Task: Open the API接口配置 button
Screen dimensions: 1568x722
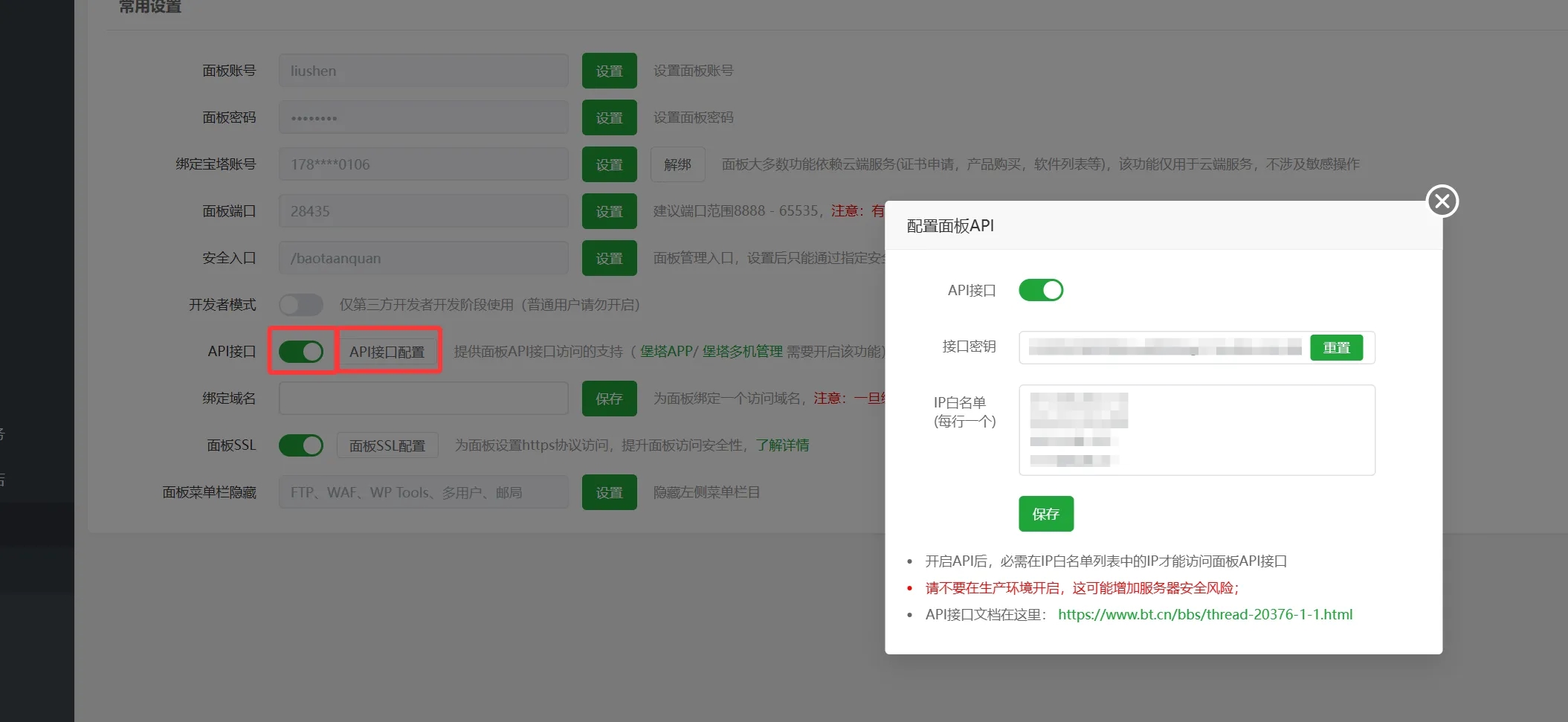Action: tap(387, 352)
